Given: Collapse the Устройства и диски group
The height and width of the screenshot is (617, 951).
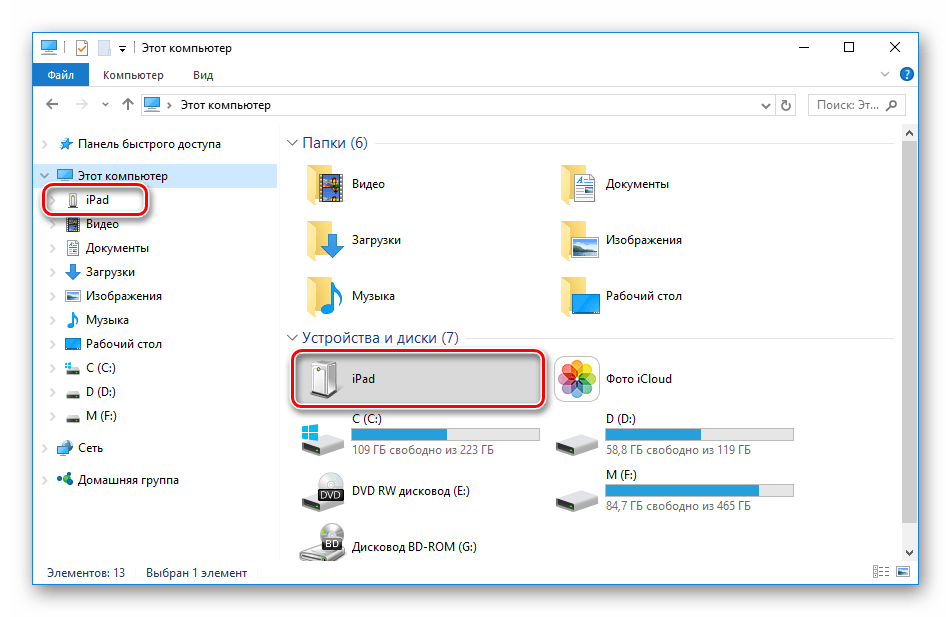Looking at the screenshot, I should pos(293,338).
